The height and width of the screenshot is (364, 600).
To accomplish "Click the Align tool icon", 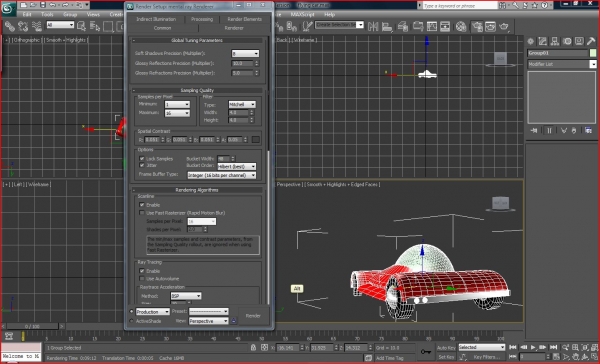I will (387, 26).
